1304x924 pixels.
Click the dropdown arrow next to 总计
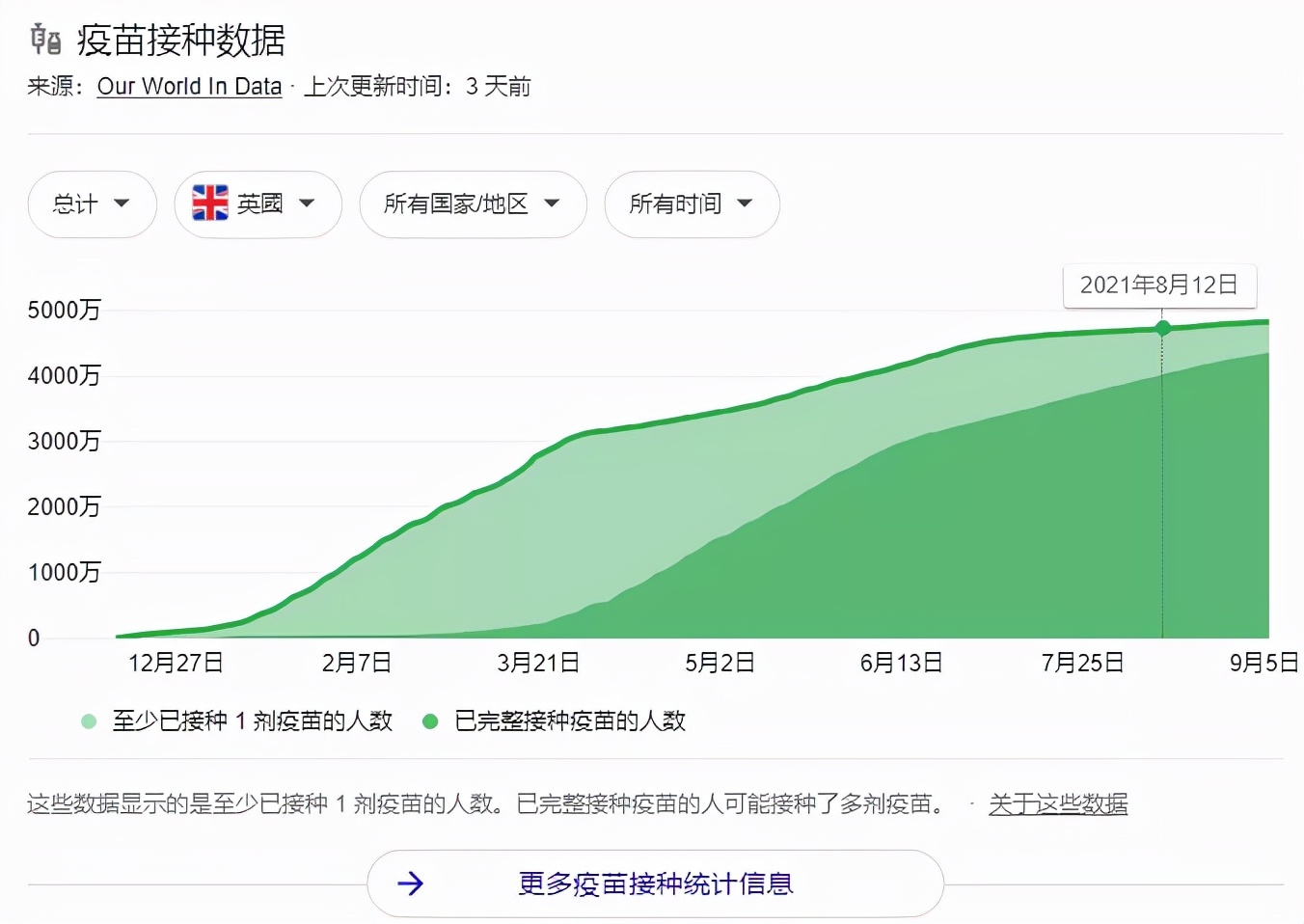(x=122, y=204)
